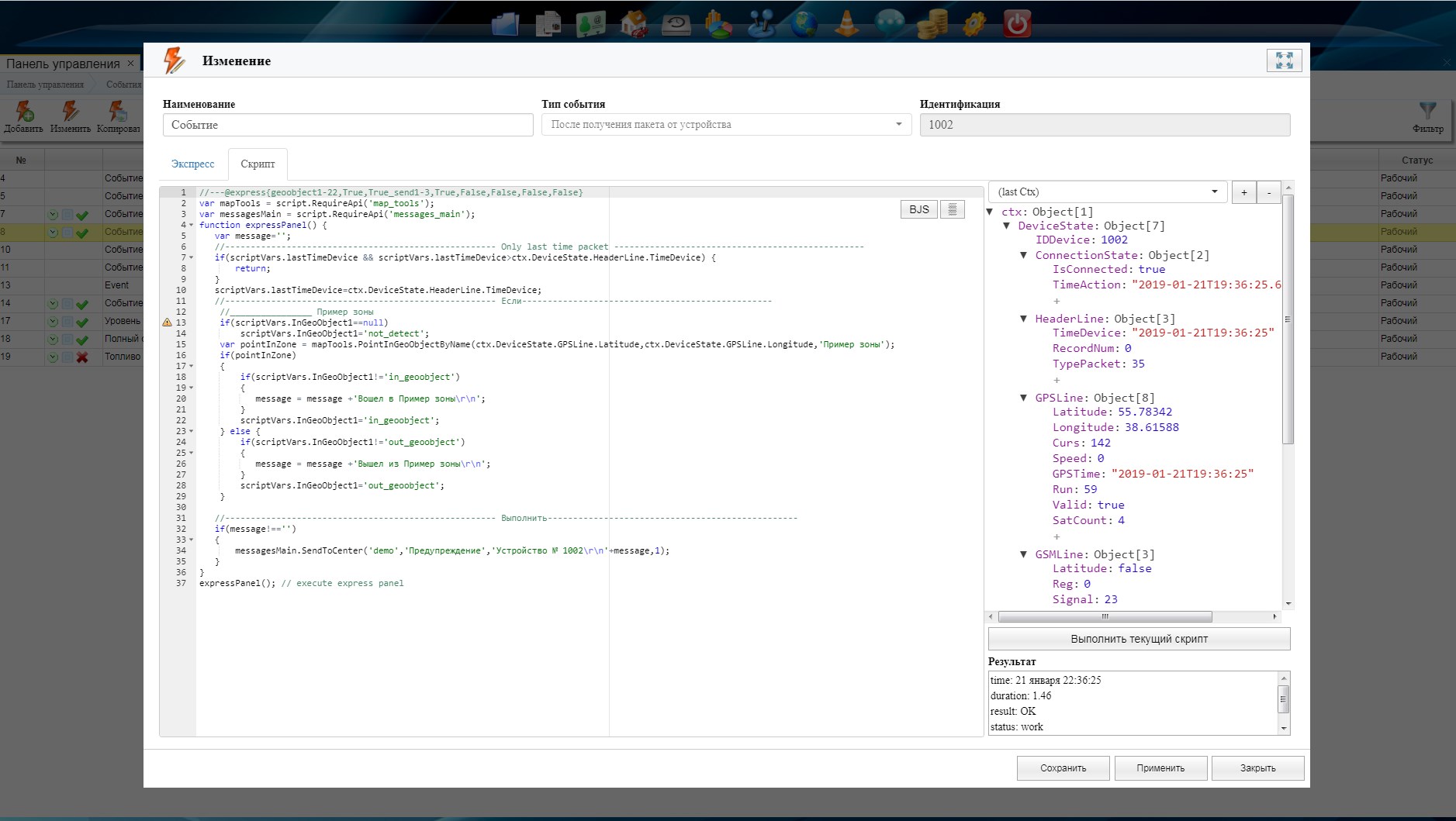Click the context tree horizontal scrollbar
Viewport: 1456px width, 821px height.
[x=1105, y=617]
